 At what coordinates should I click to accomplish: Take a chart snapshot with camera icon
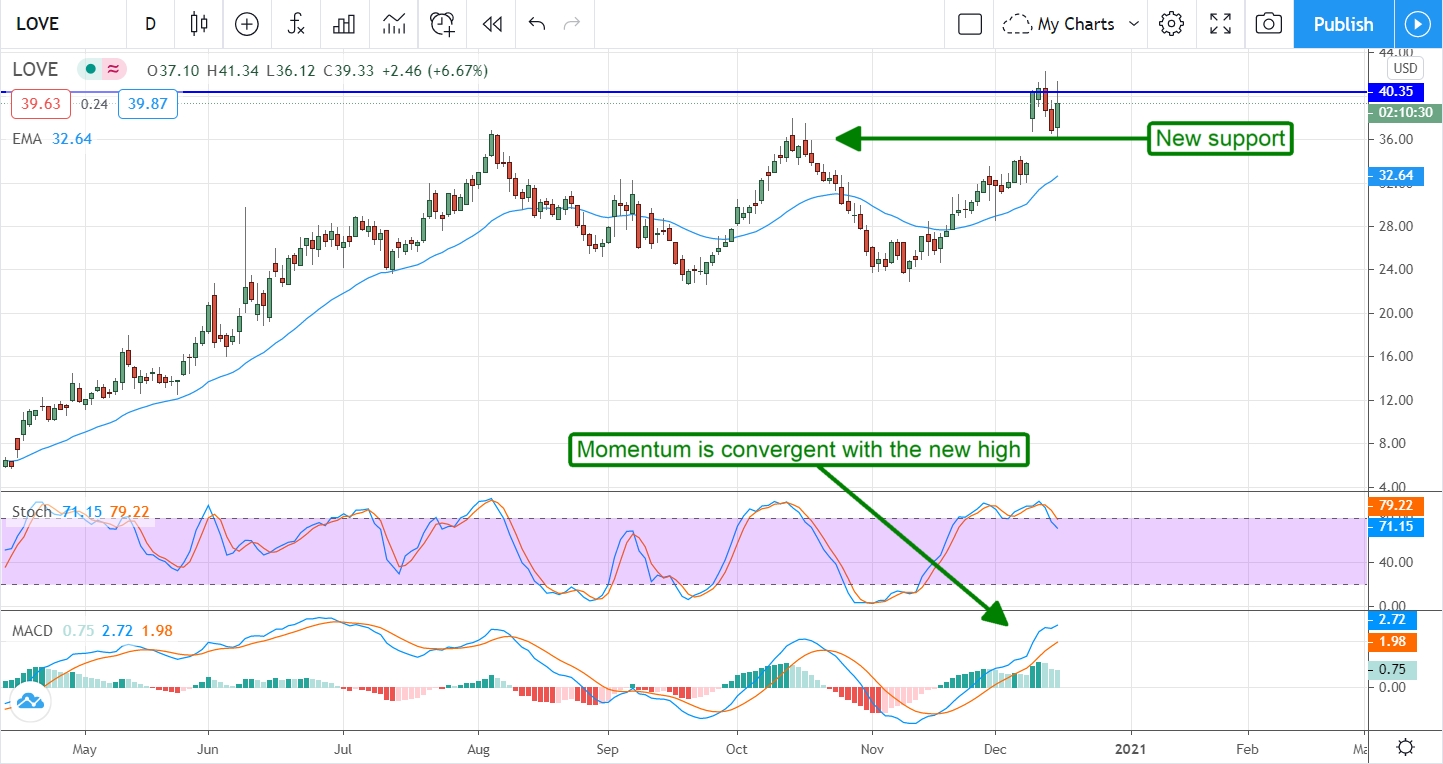1268,24
